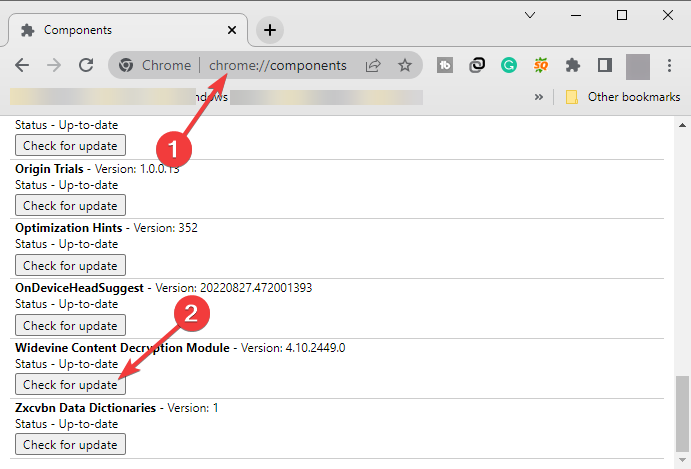
Task: Open the Extensions puzzle menu
Action: tap(572, 65)
